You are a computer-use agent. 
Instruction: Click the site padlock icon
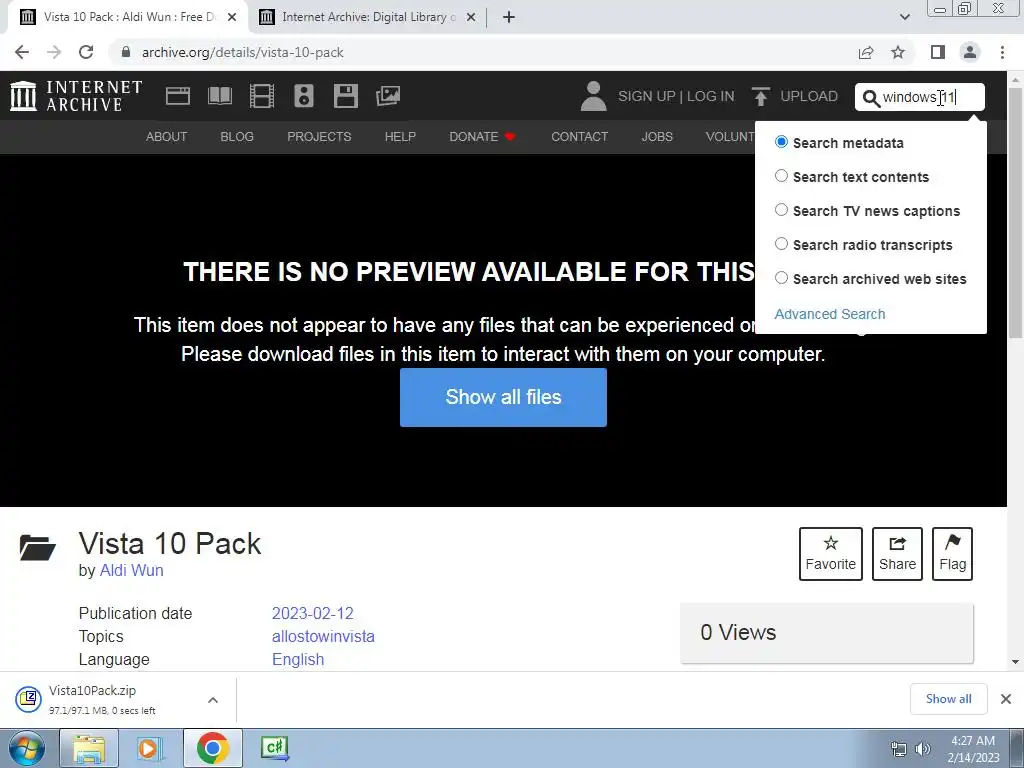(126, 52)
